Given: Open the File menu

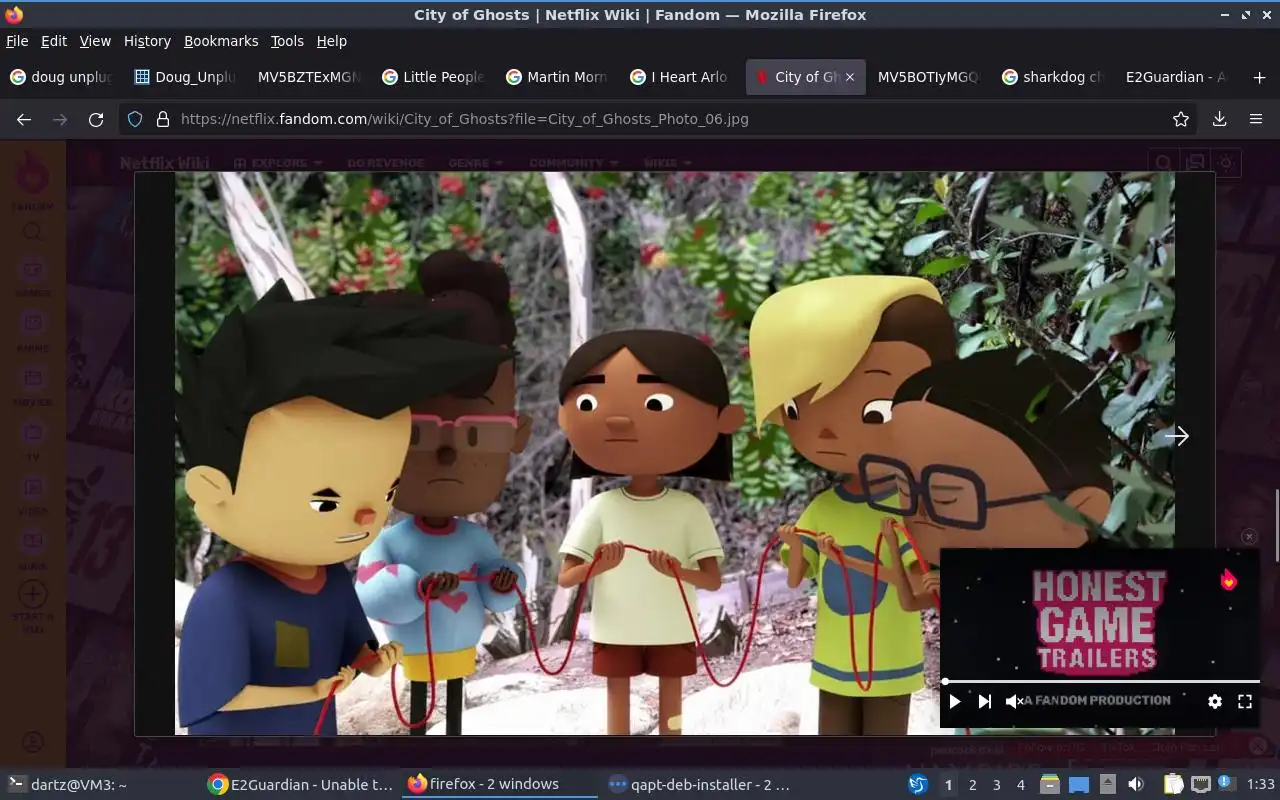Looking at the screenshot, I should [17, 41].
